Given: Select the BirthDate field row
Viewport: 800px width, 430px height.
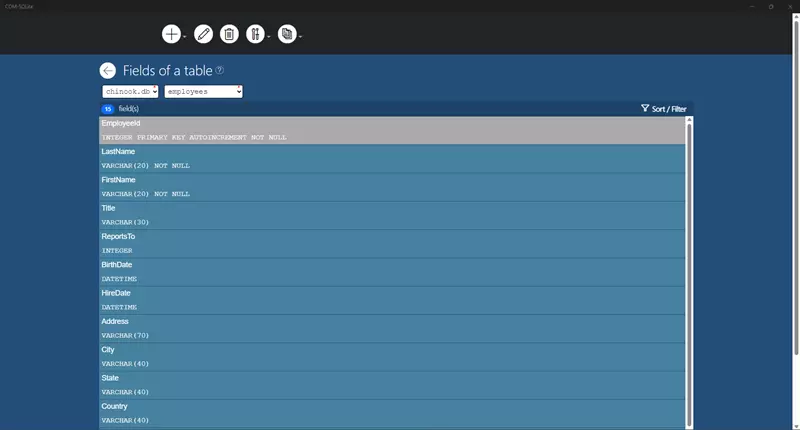Looking at the screenshot, I should coord(392,272).
